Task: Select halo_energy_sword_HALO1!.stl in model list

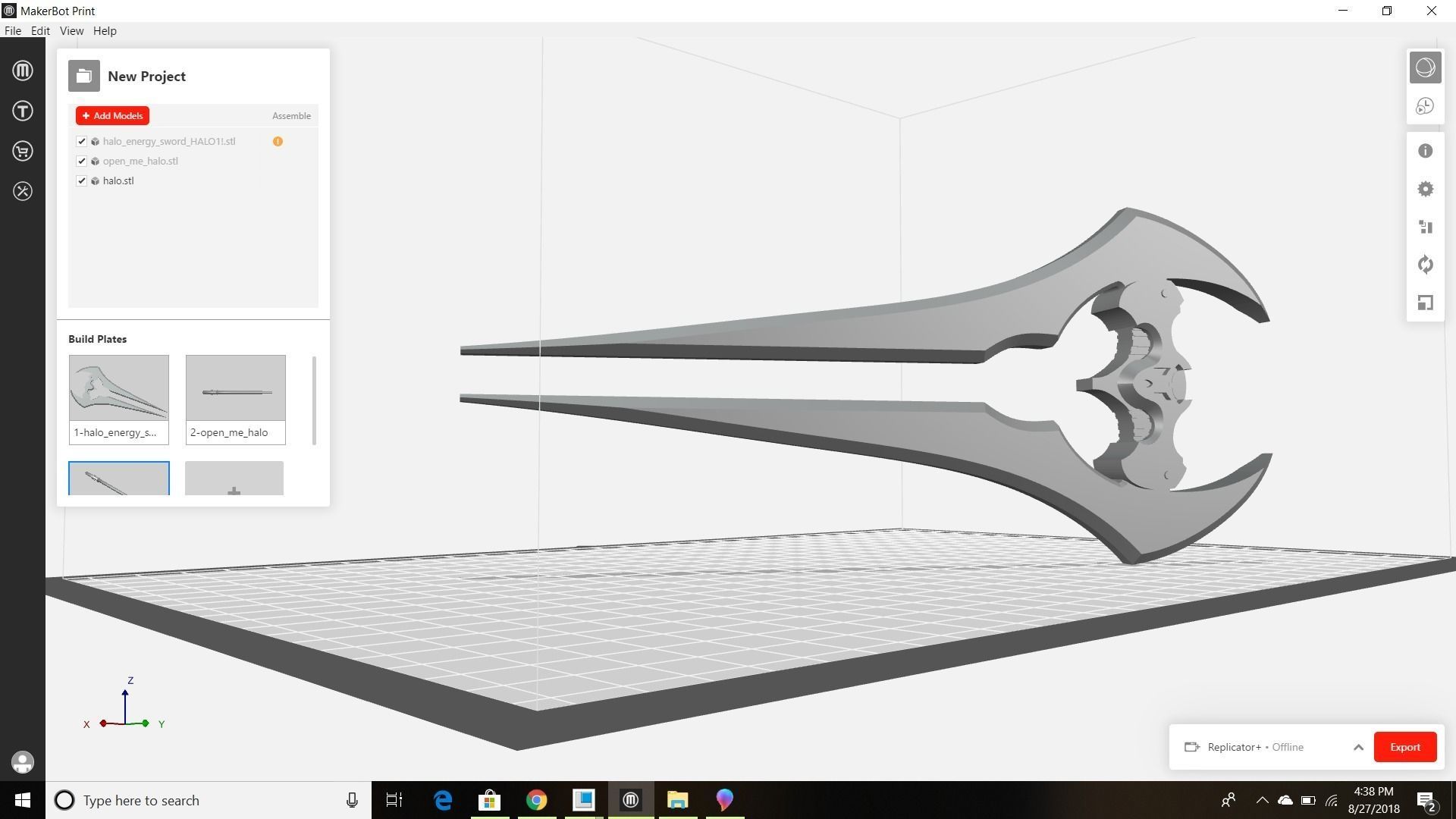Action: 169,141
